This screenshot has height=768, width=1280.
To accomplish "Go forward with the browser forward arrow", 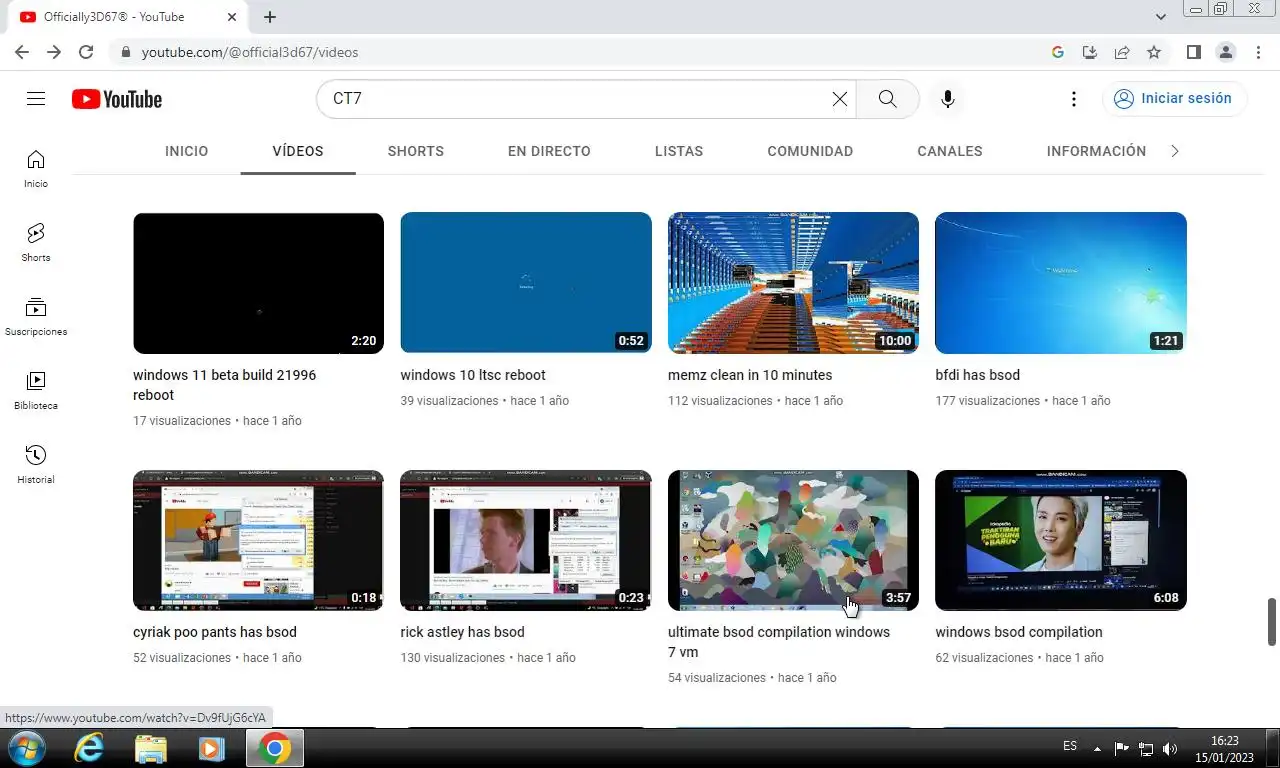I will [54, 52].
